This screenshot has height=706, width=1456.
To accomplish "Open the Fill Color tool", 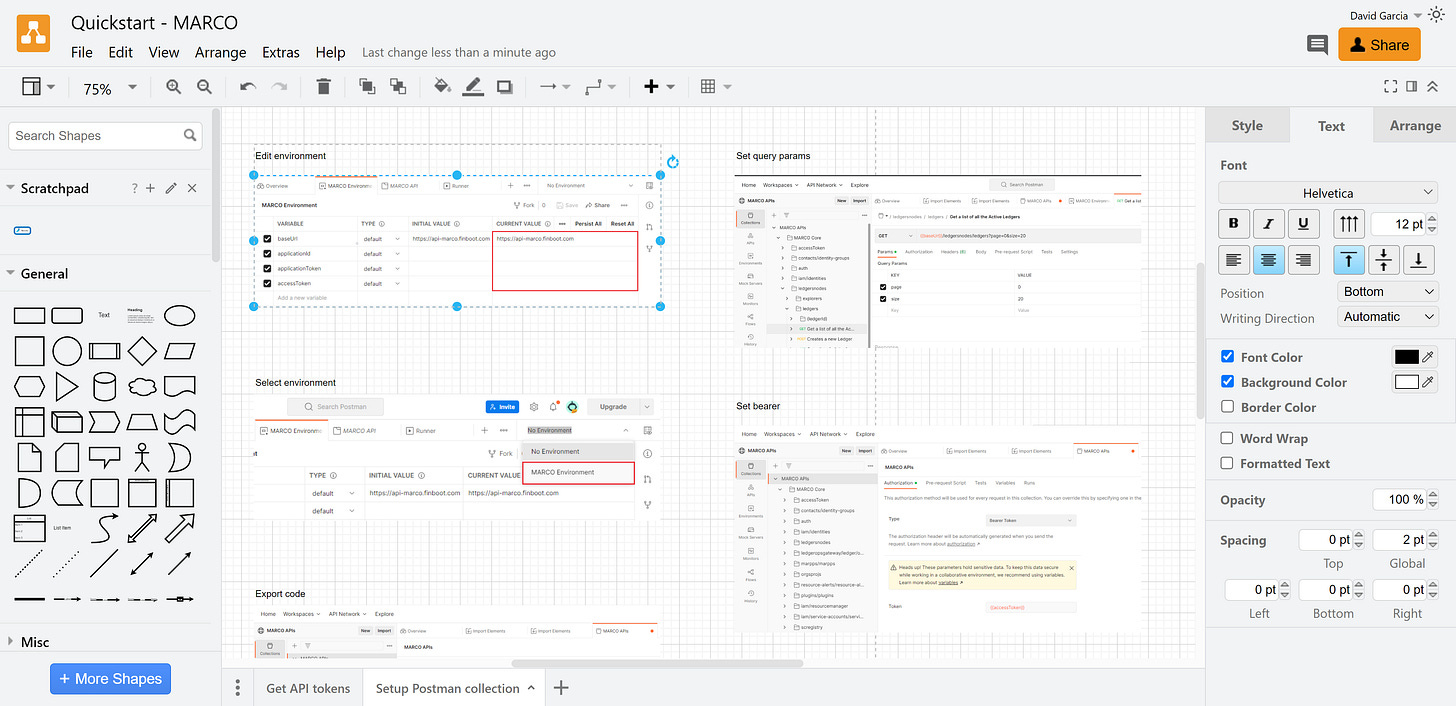I will [442, 87].
